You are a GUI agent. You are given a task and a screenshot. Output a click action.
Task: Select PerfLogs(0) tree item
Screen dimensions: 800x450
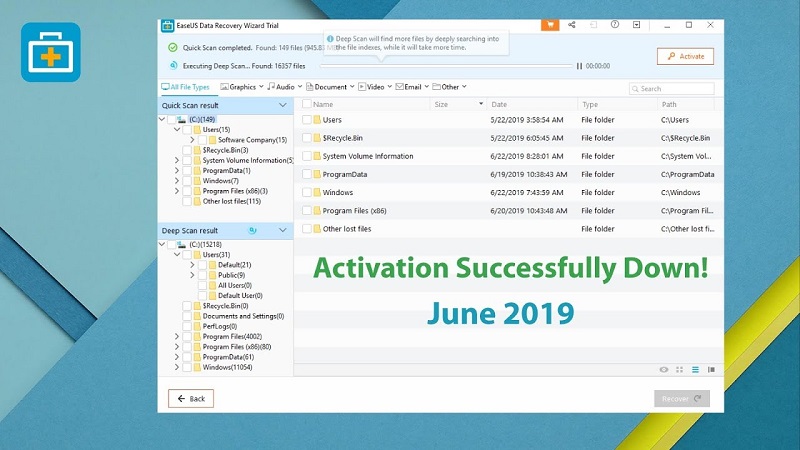[x=219, y=326]
